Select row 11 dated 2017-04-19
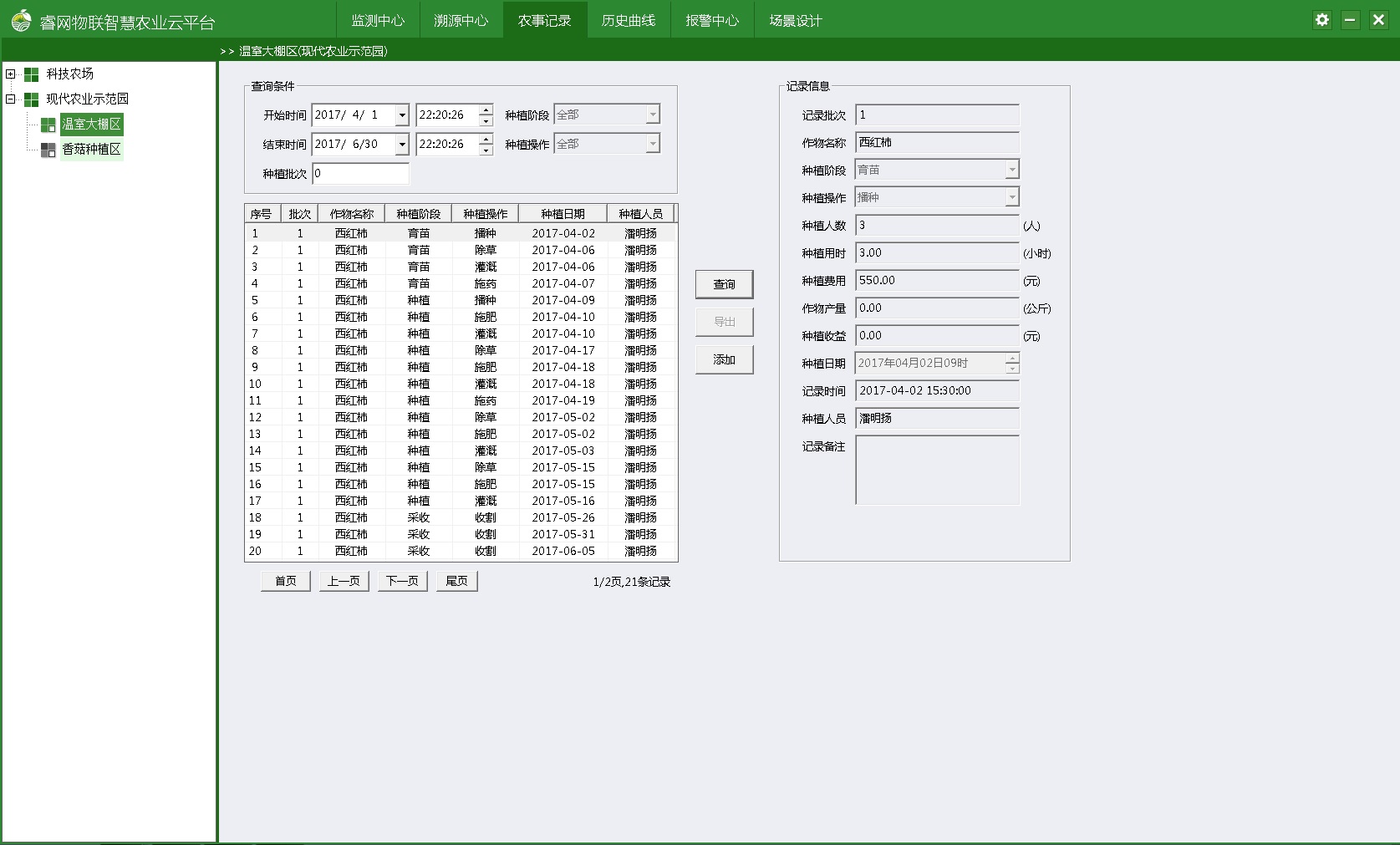 [x=461, y=400]
